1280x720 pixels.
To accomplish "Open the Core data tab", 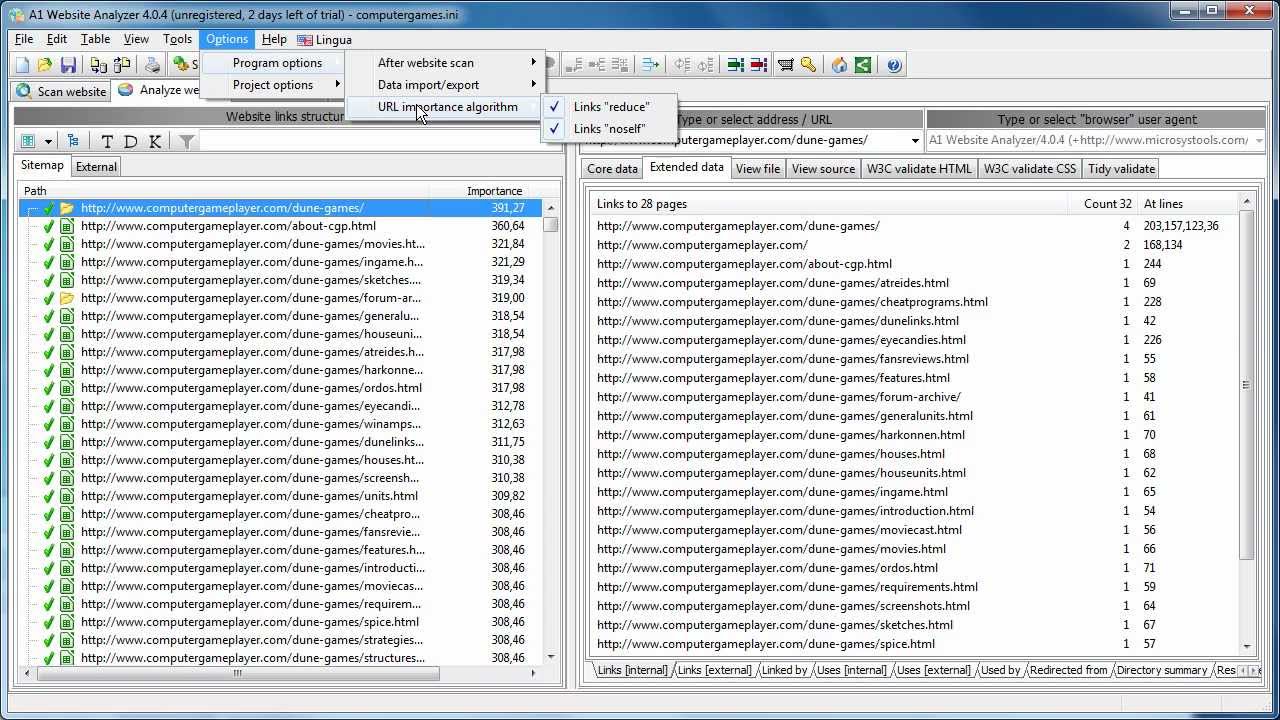I will pyautogui.click(x=612, y=169).
